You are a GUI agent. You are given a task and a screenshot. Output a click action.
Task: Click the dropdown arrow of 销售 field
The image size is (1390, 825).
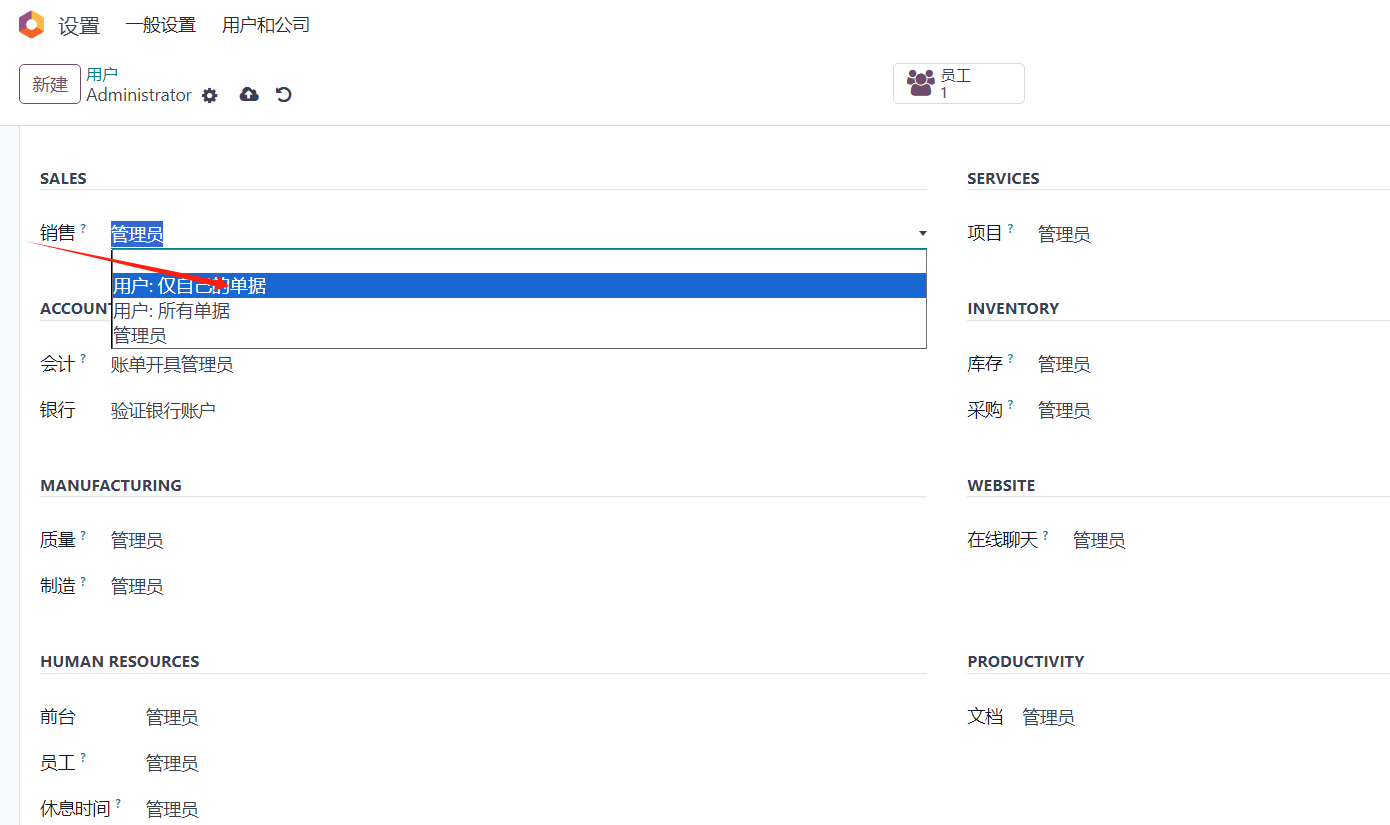point(922,234)
